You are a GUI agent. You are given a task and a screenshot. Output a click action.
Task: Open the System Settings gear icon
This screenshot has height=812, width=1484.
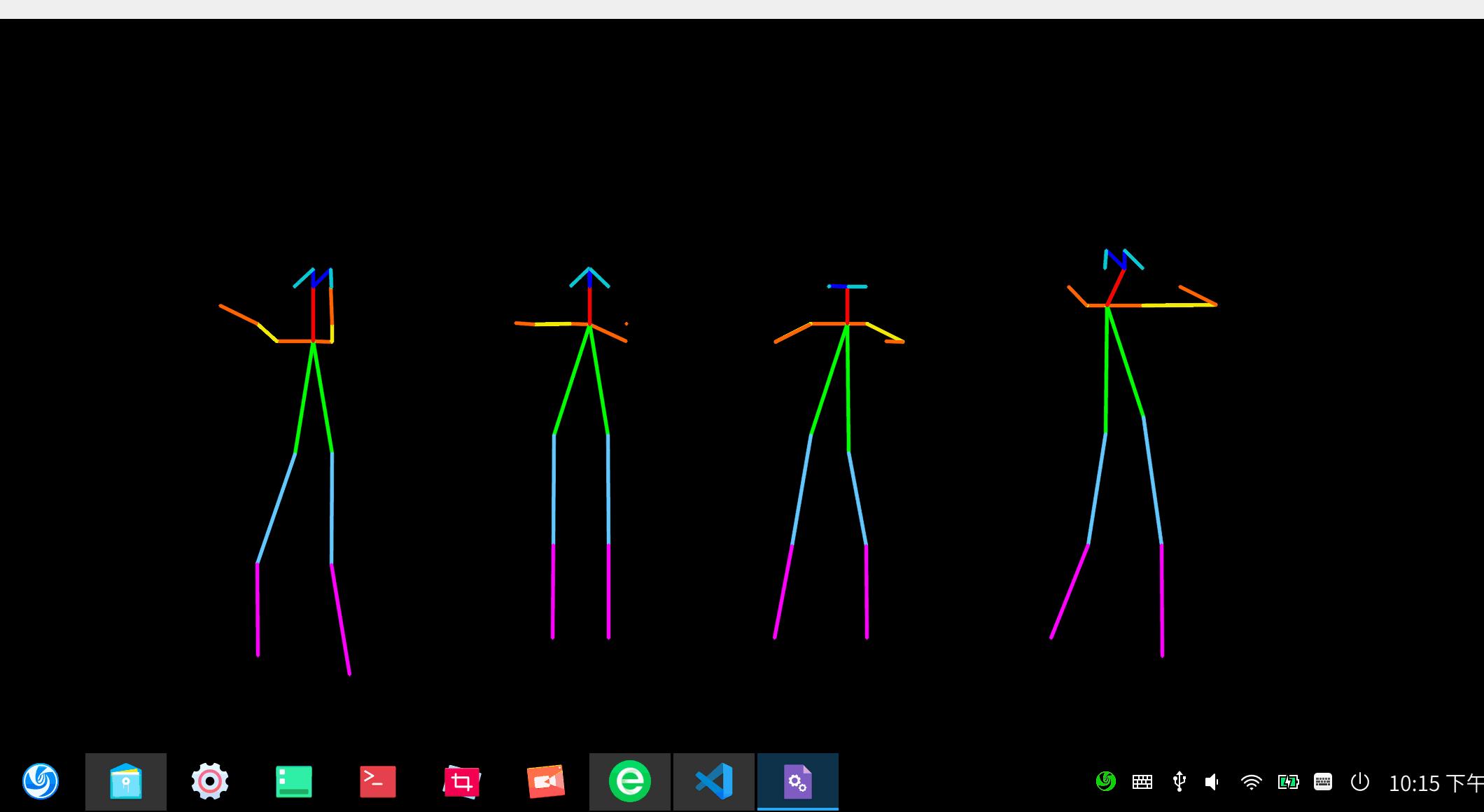[x=209, y=781]
